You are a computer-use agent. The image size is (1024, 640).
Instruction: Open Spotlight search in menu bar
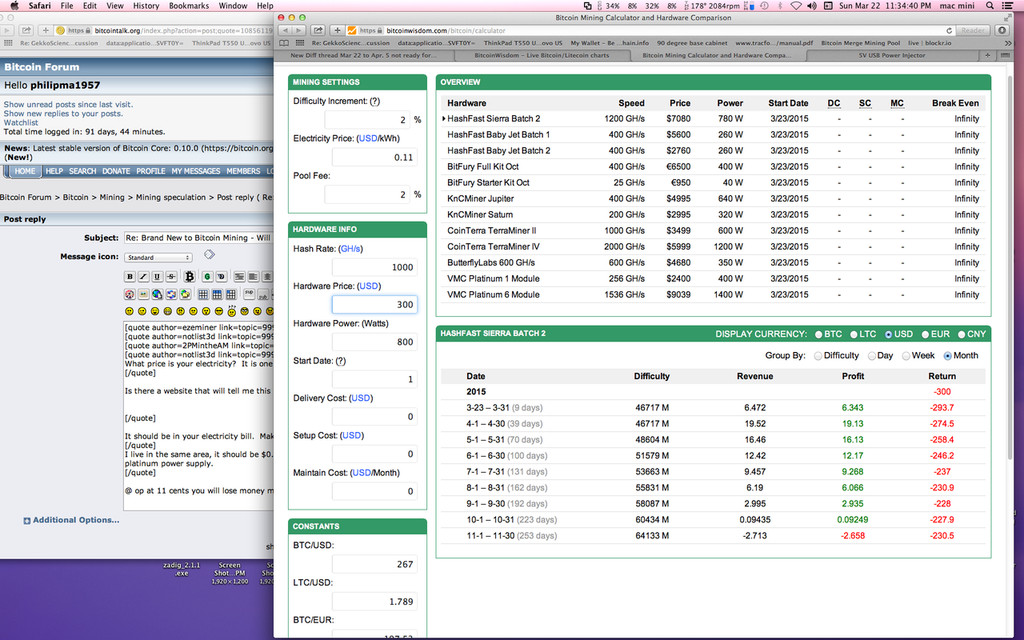(x=990, y=6)
